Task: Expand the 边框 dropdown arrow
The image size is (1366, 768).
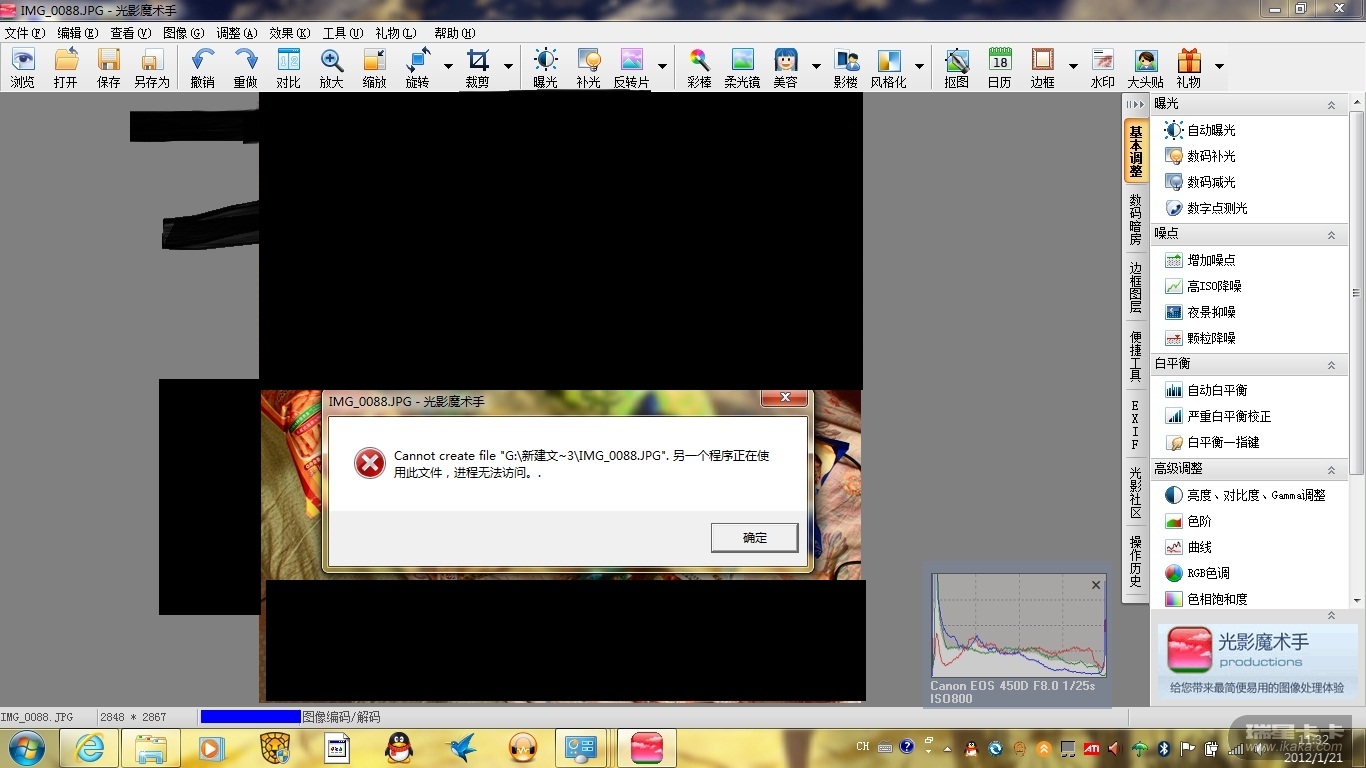Action: 1073,67
